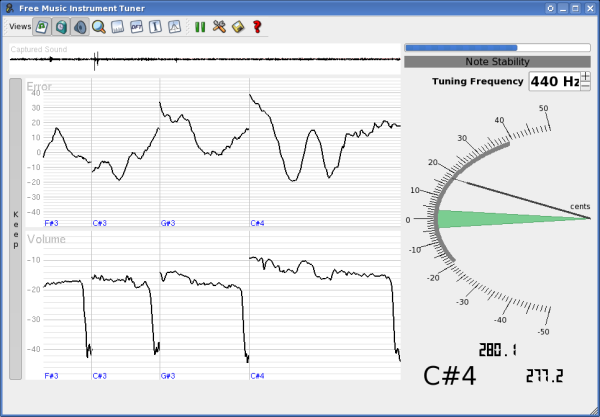Open the formants curve view icon
600x417 pixels.
[174, 27]
